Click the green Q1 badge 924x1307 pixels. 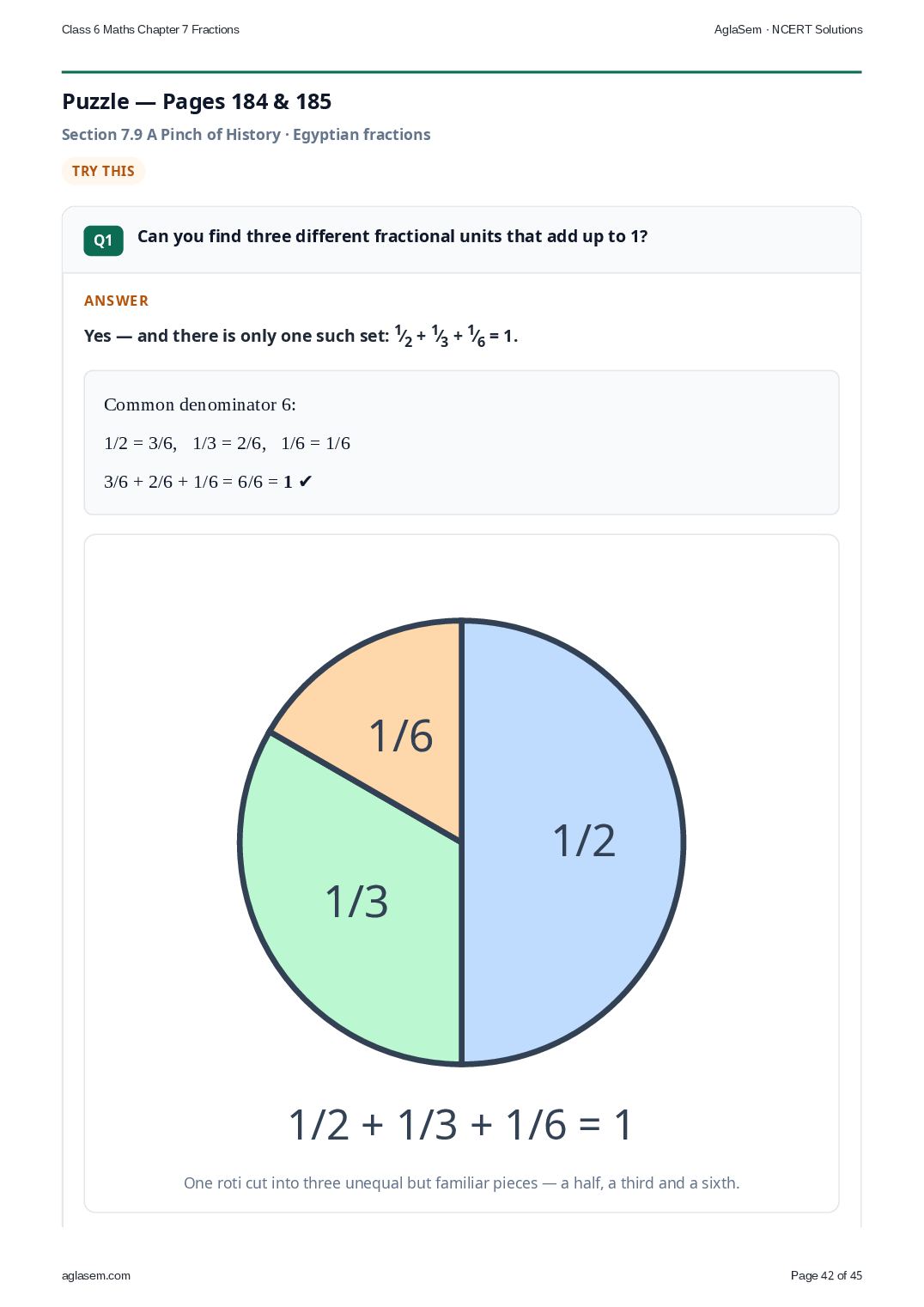103,240
